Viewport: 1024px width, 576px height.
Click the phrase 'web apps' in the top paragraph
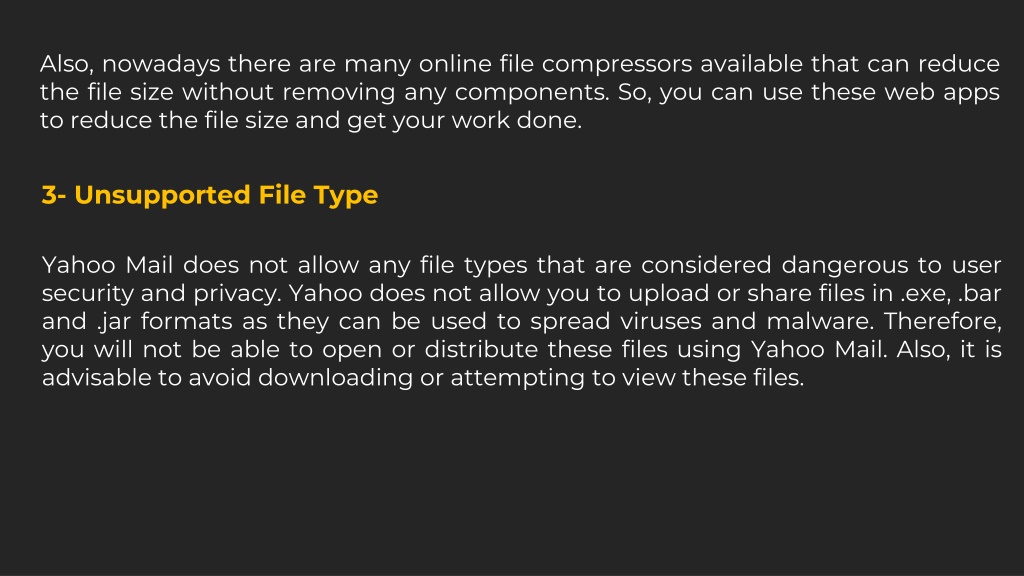point(942,92)
